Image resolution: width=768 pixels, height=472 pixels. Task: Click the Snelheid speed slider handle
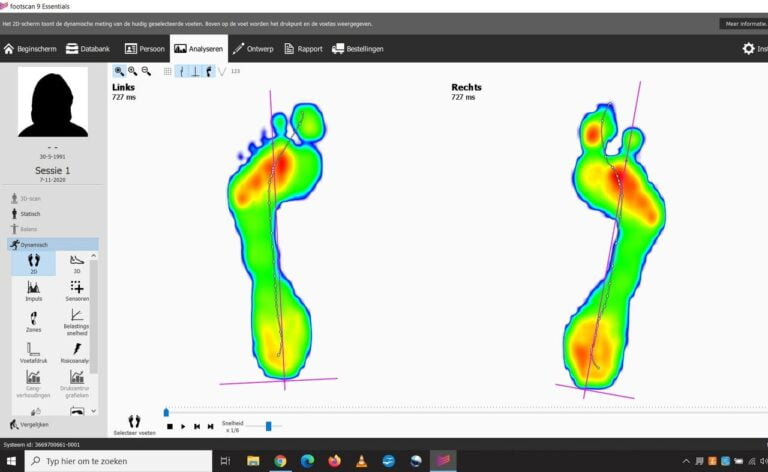268,426
